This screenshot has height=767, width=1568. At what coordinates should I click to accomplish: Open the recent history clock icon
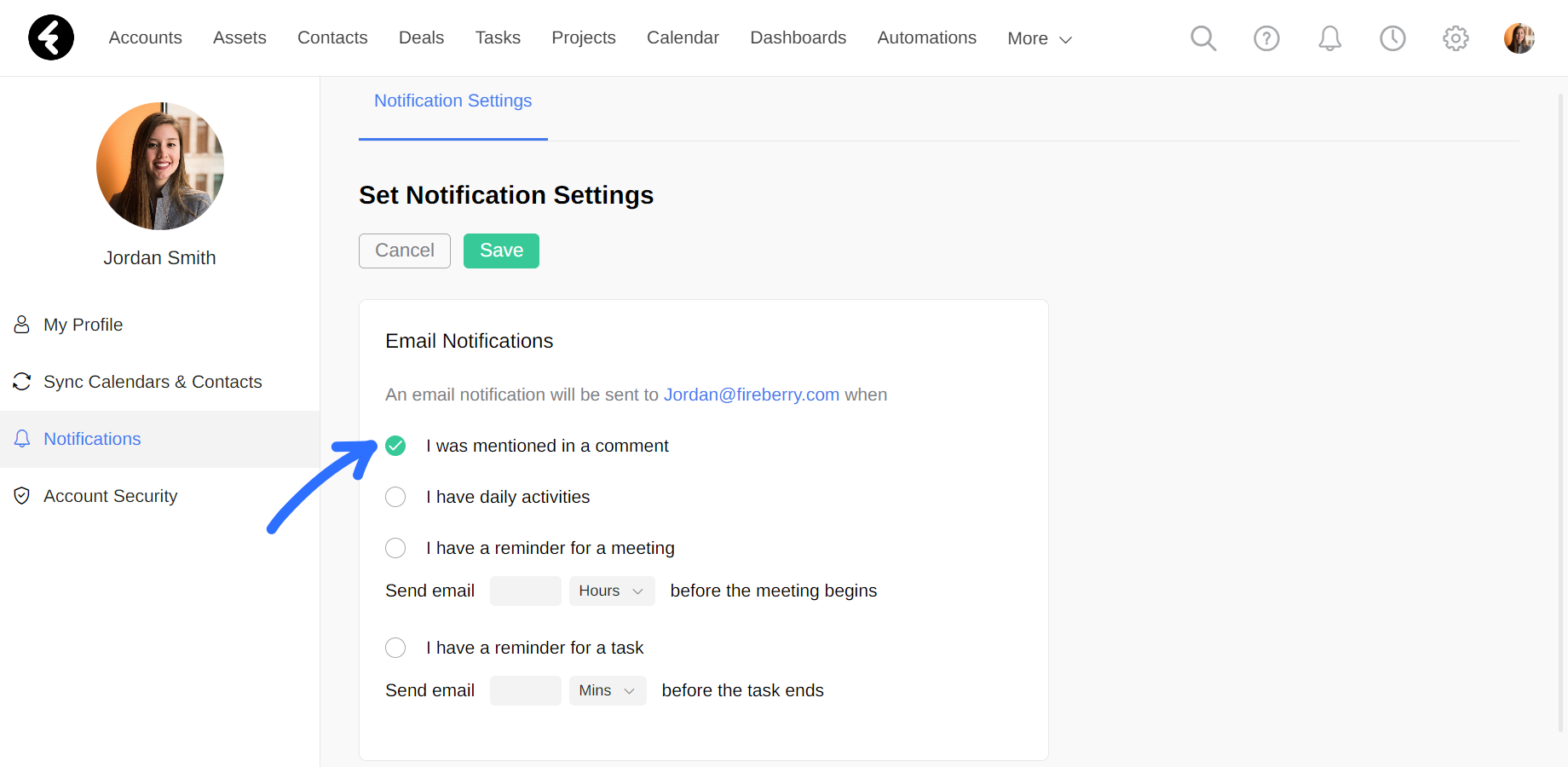1392,38
